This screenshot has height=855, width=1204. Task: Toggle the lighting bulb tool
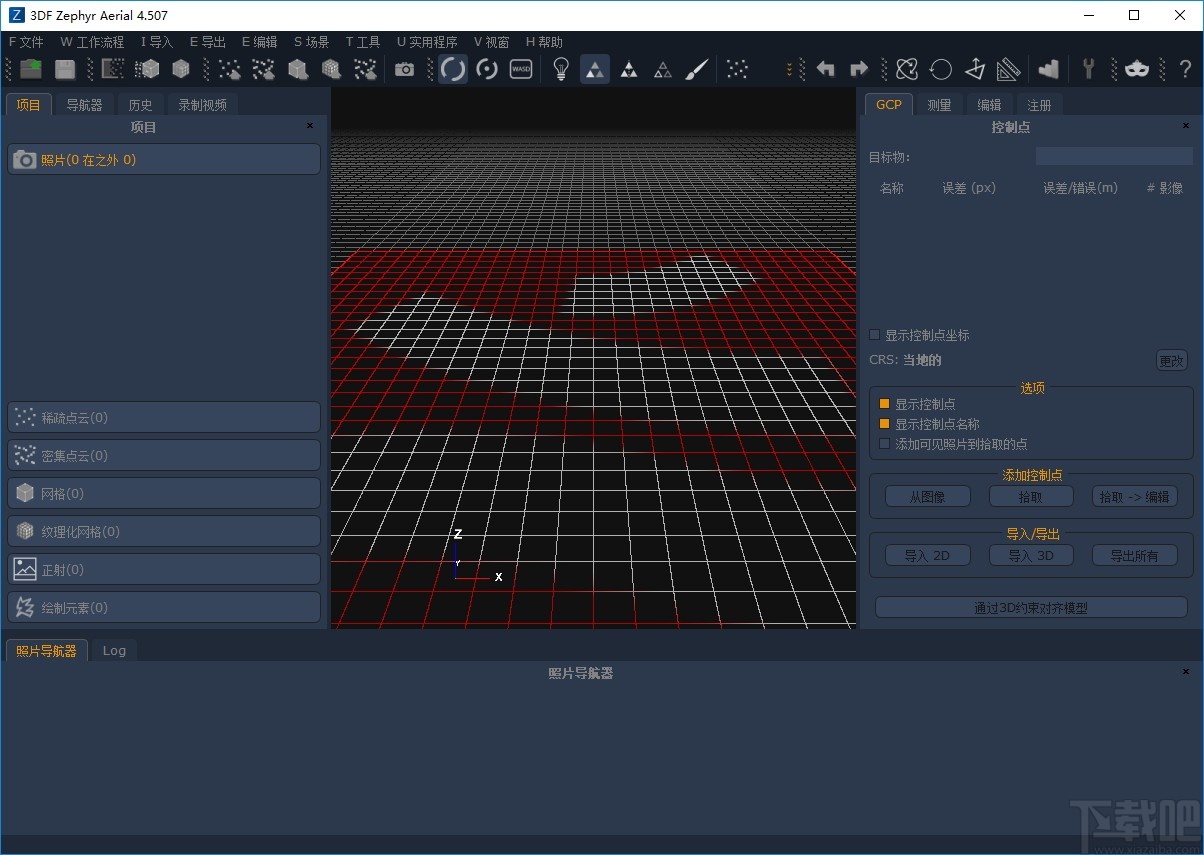(x=561, y=68)
